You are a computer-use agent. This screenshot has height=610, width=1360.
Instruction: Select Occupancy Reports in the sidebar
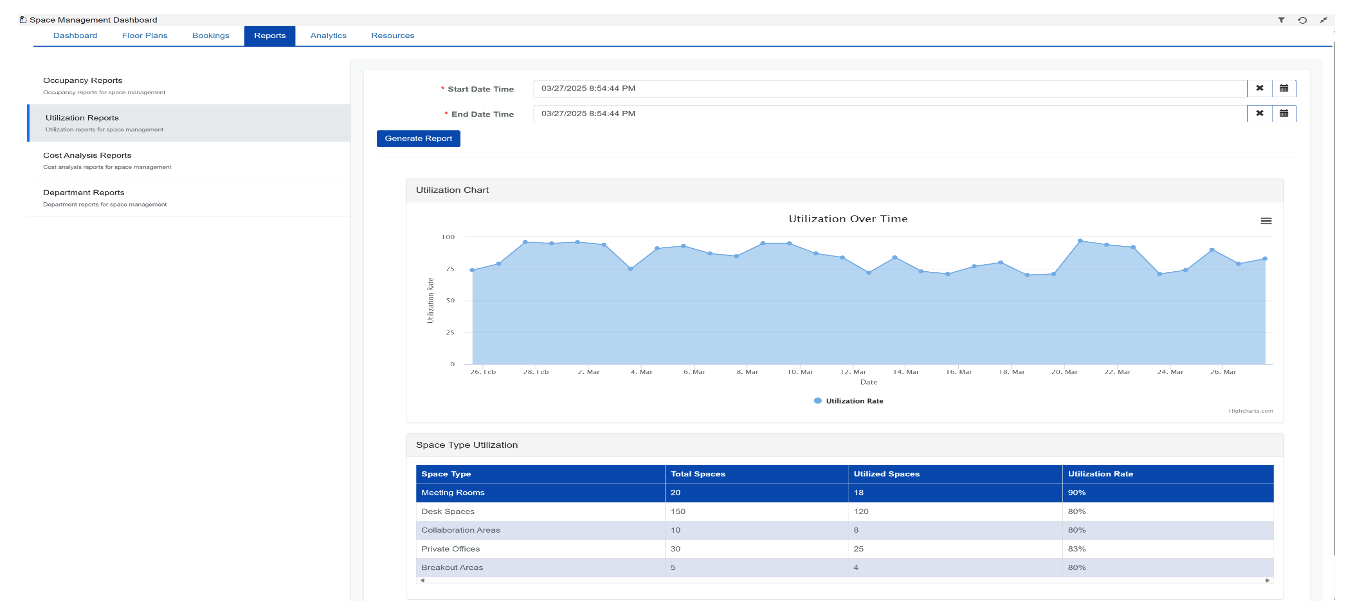coord(83,81)
